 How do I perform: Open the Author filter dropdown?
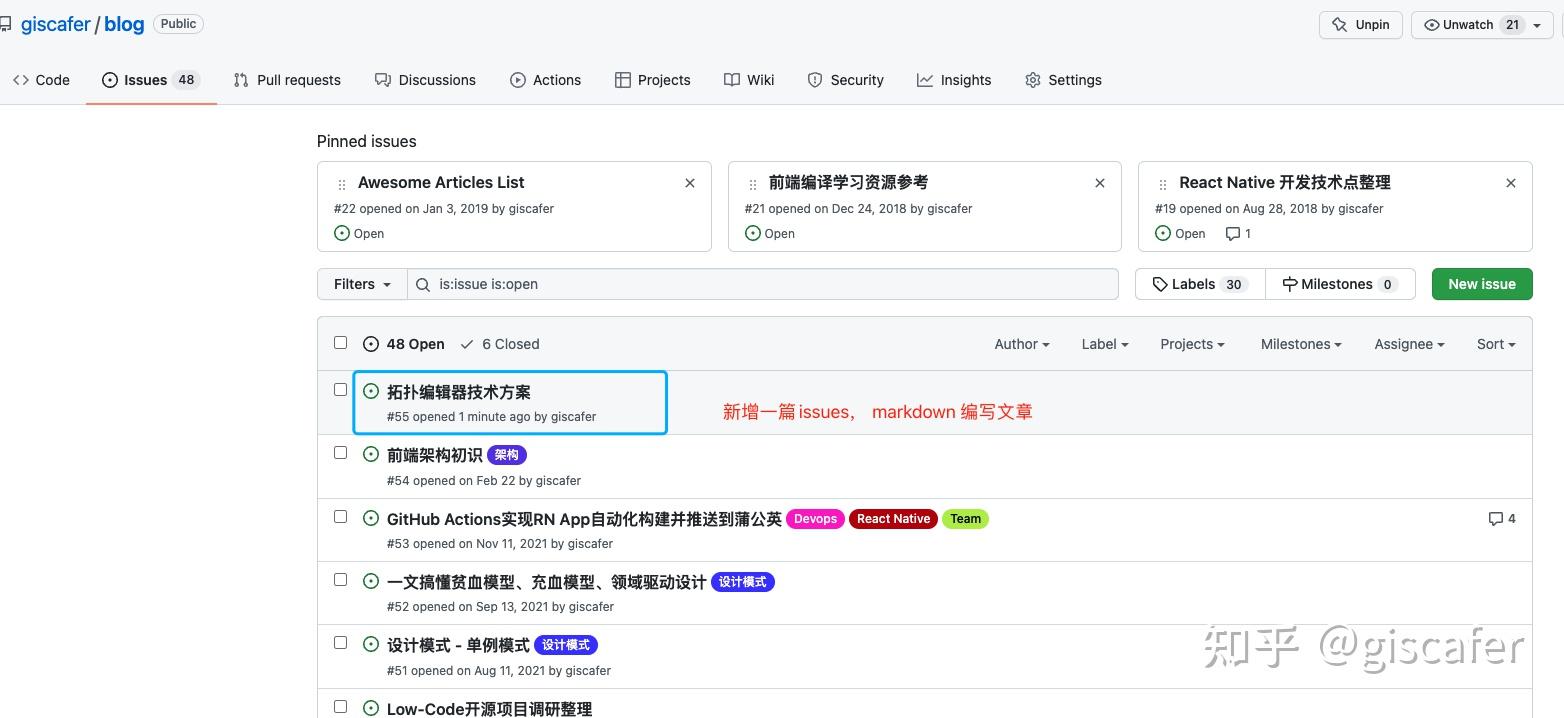[x=1021, y=344]
